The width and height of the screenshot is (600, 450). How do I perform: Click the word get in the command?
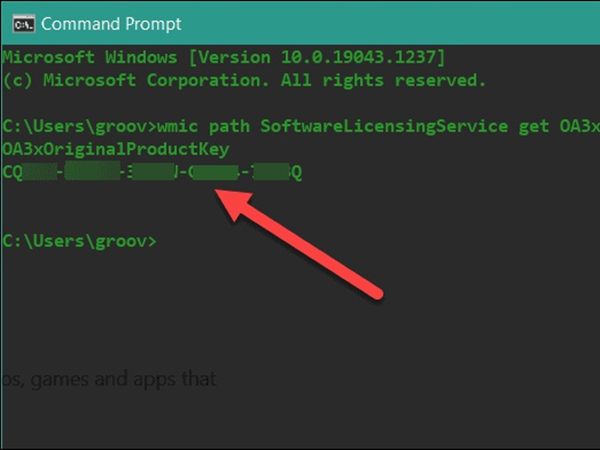tap(548, 126)
